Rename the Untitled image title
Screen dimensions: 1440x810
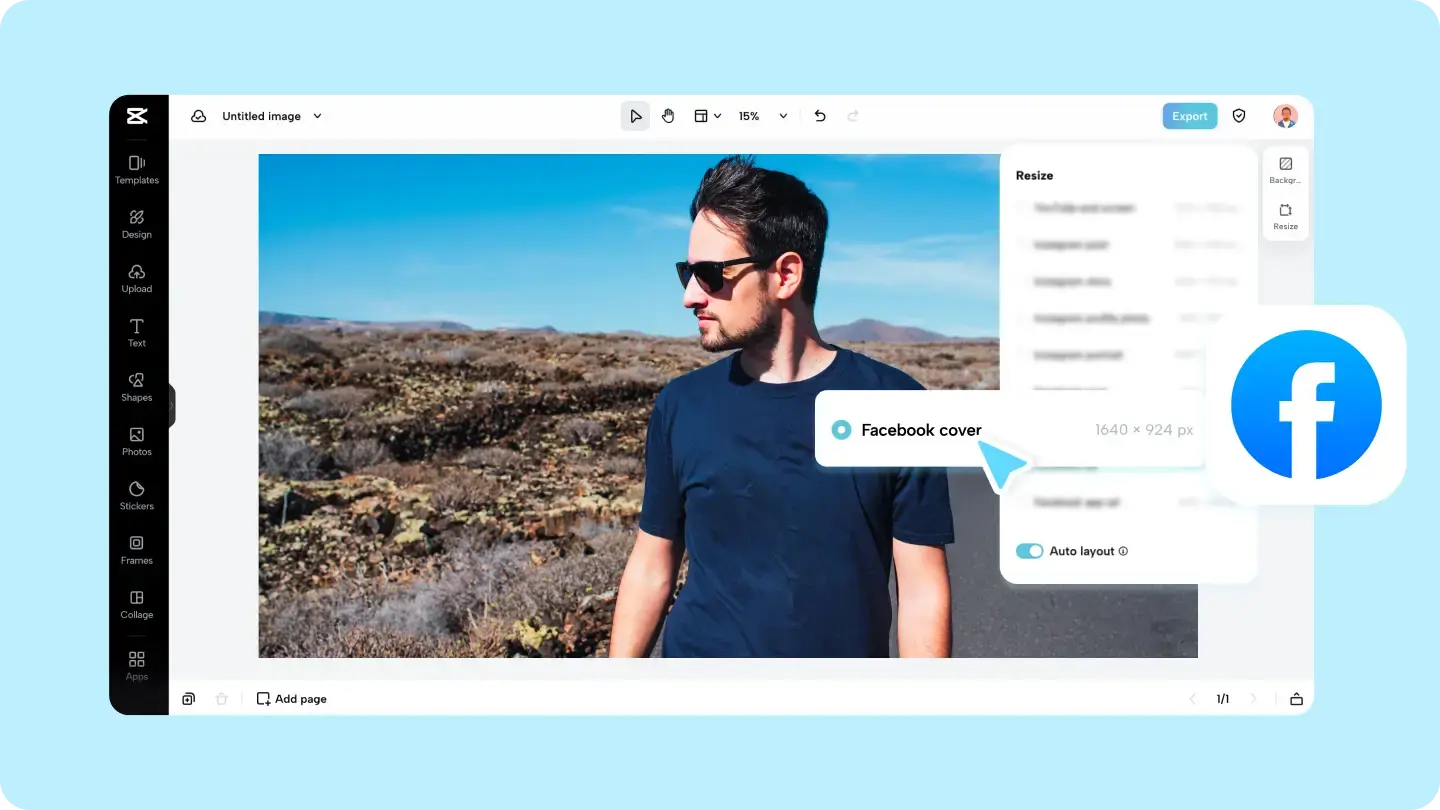coord(261,116)
